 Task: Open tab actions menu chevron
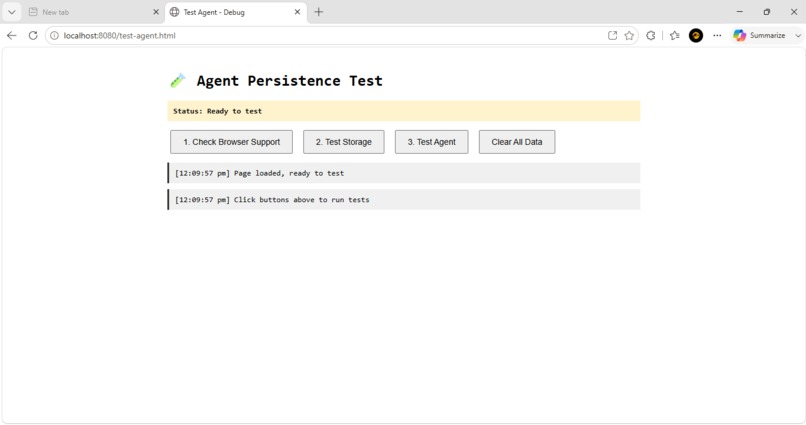click(x=11, y=12)
